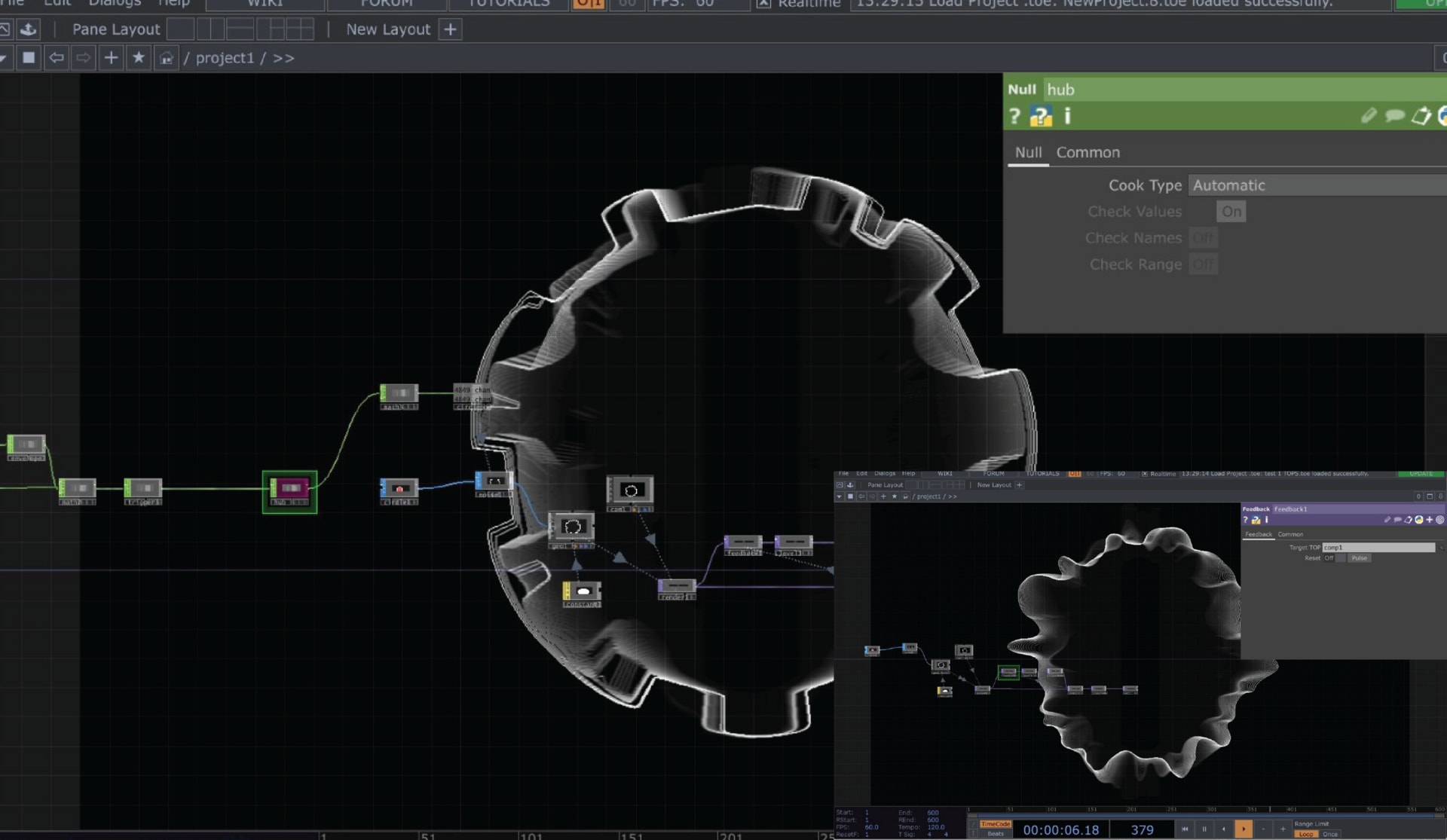Screen dimensions: 1447x840
Task: Click the pencil edit icon in hub header
Action: click(1369, 116)
